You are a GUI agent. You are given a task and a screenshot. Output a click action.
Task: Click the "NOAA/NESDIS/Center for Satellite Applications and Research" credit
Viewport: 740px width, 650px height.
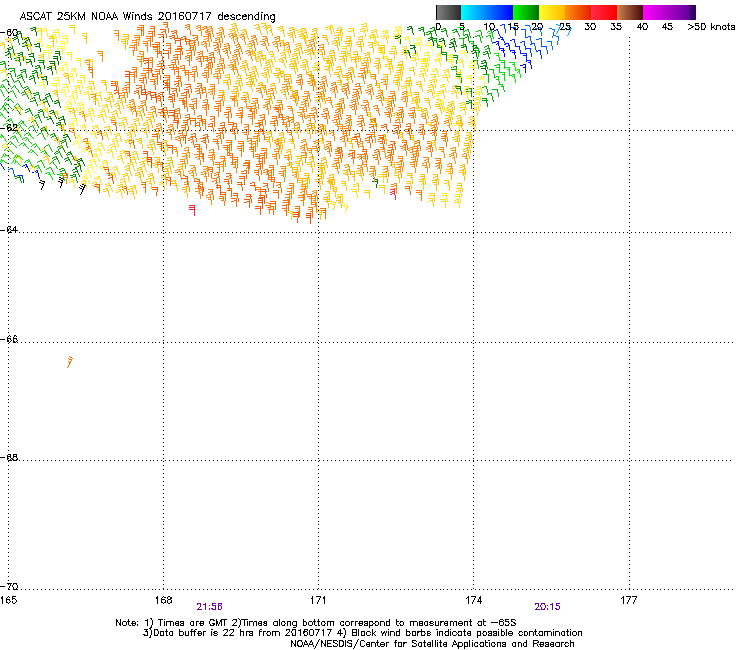432,644
